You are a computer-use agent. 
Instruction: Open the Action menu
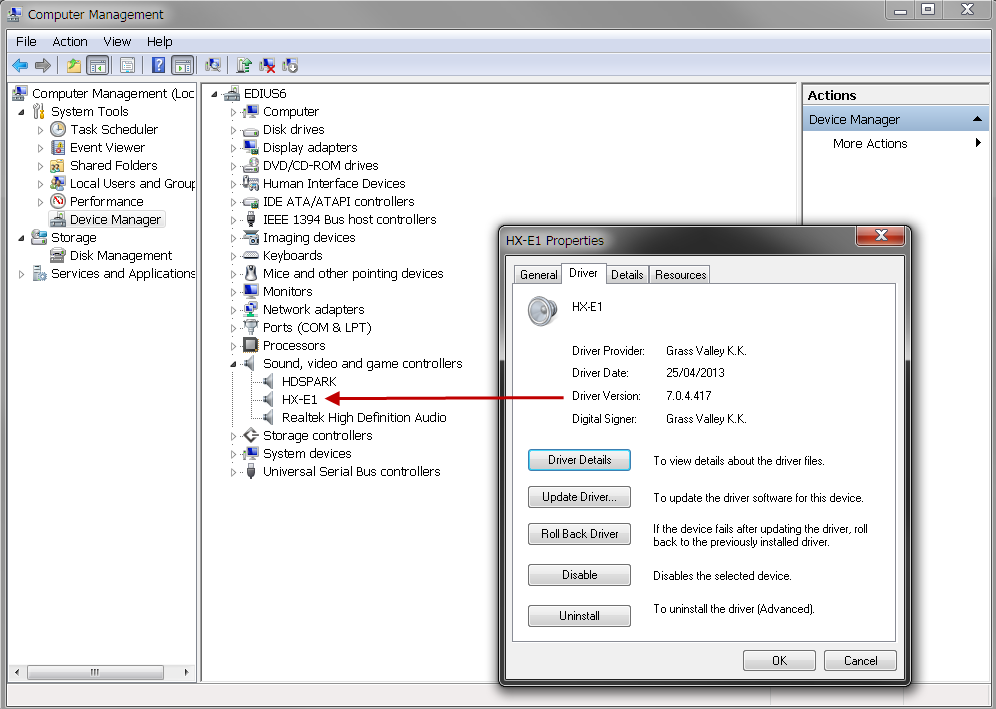[70, 41]
